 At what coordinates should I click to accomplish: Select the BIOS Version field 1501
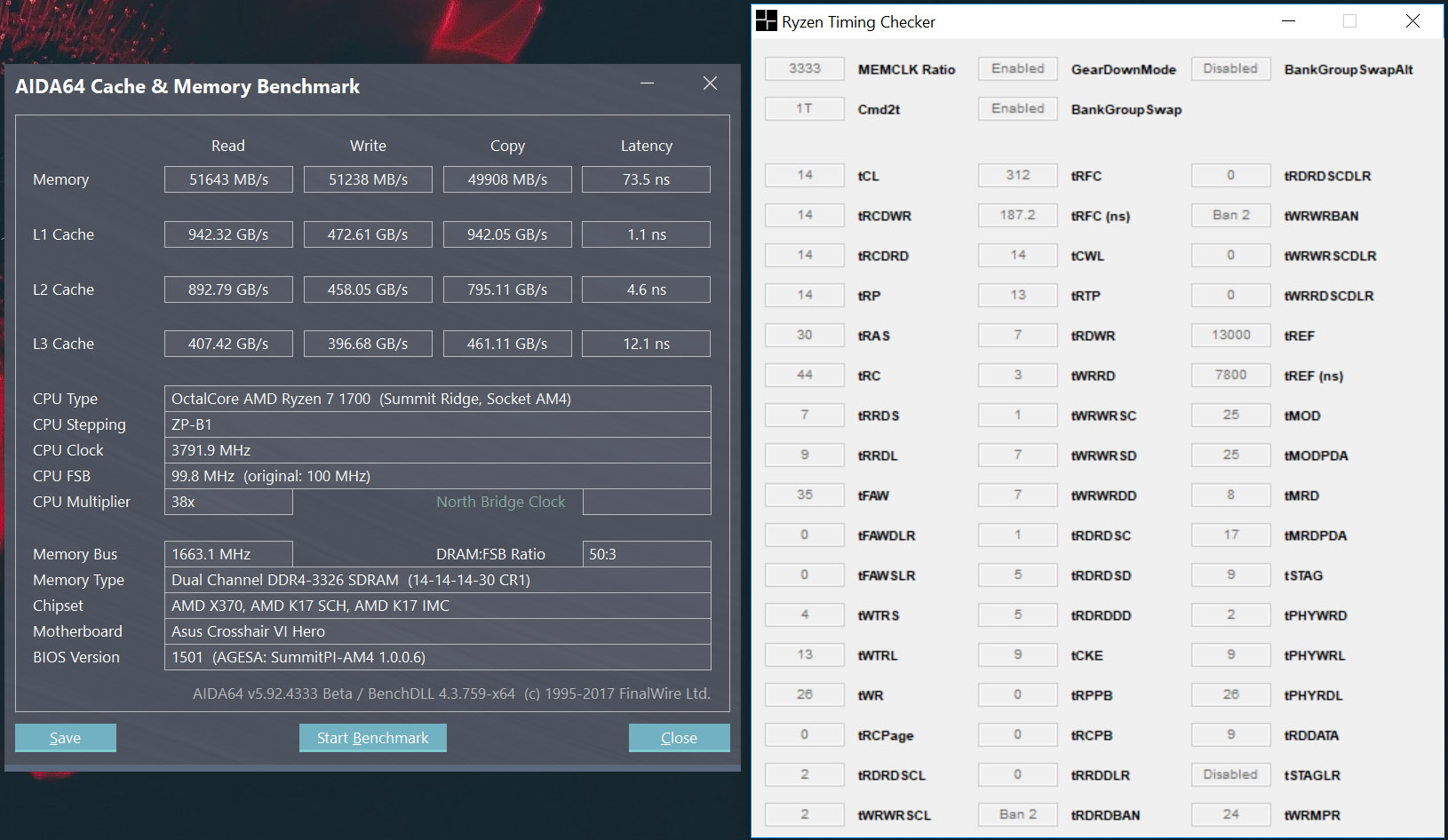pos(438,657)
